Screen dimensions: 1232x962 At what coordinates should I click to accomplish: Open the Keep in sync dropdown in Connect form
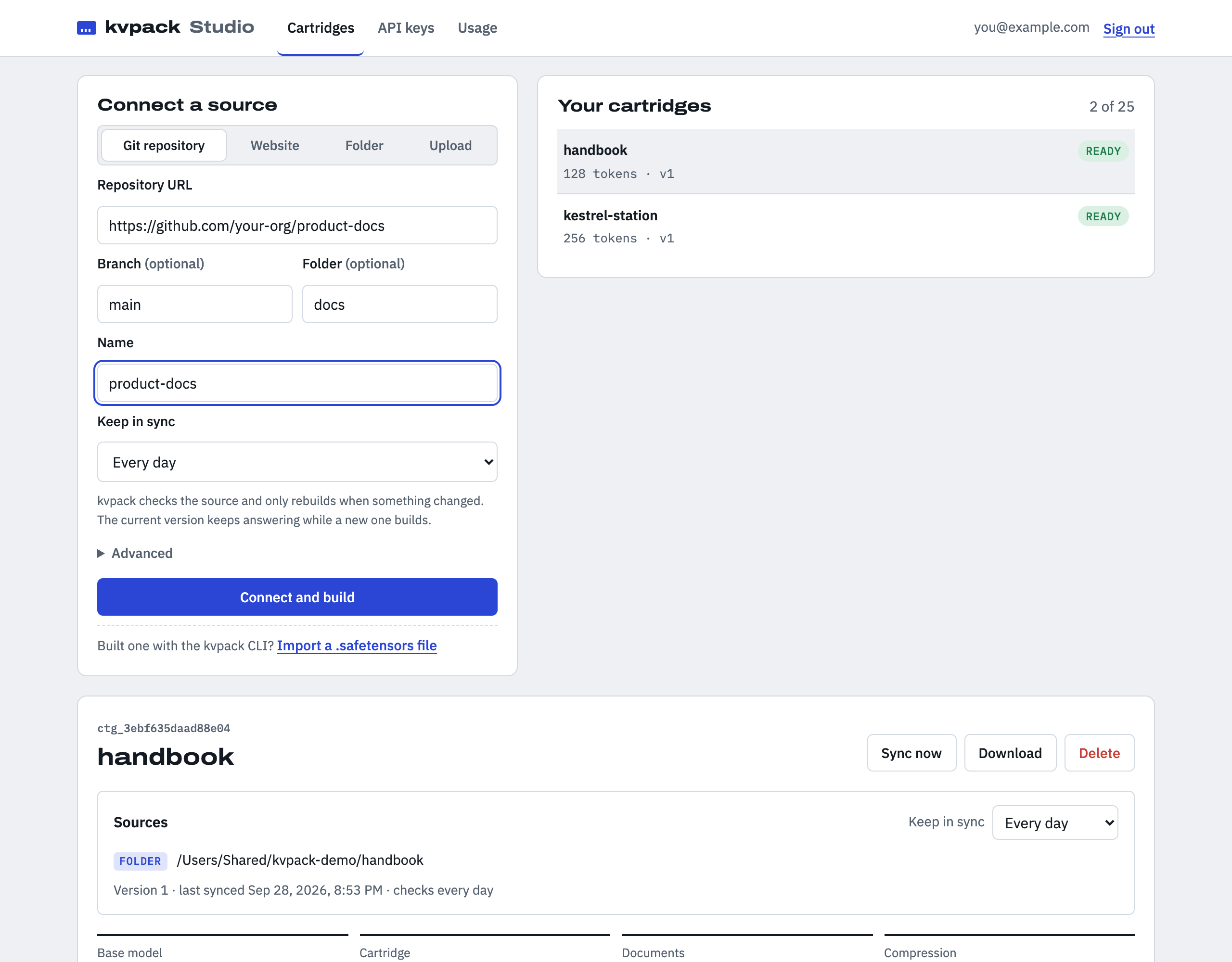(297, 462)
